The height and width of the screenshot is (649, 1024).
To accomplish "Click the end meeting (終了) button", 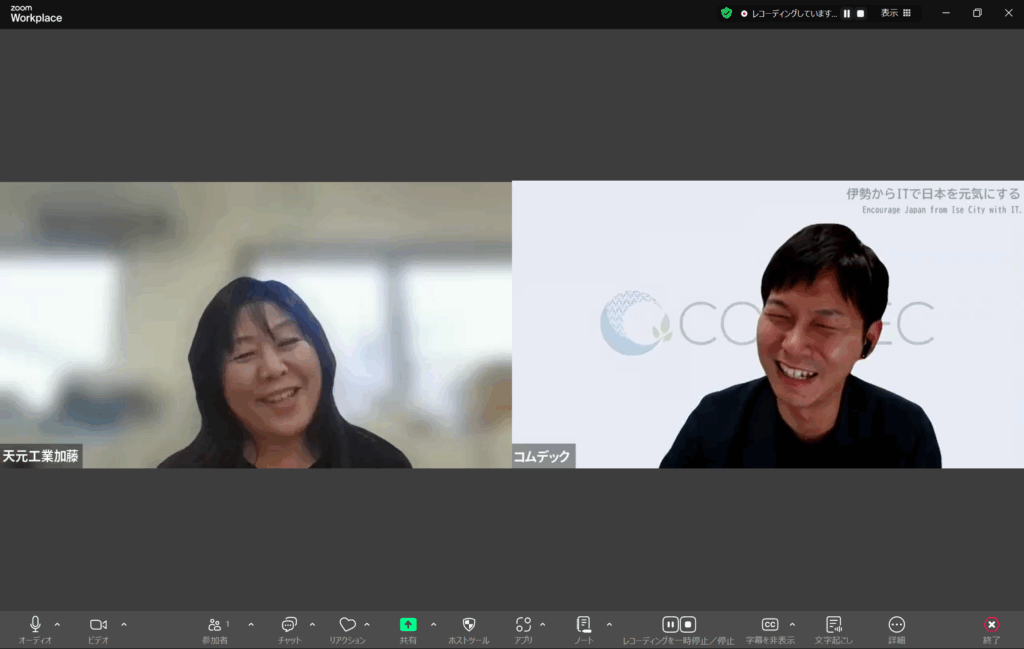I will click(x=991, y=624).
